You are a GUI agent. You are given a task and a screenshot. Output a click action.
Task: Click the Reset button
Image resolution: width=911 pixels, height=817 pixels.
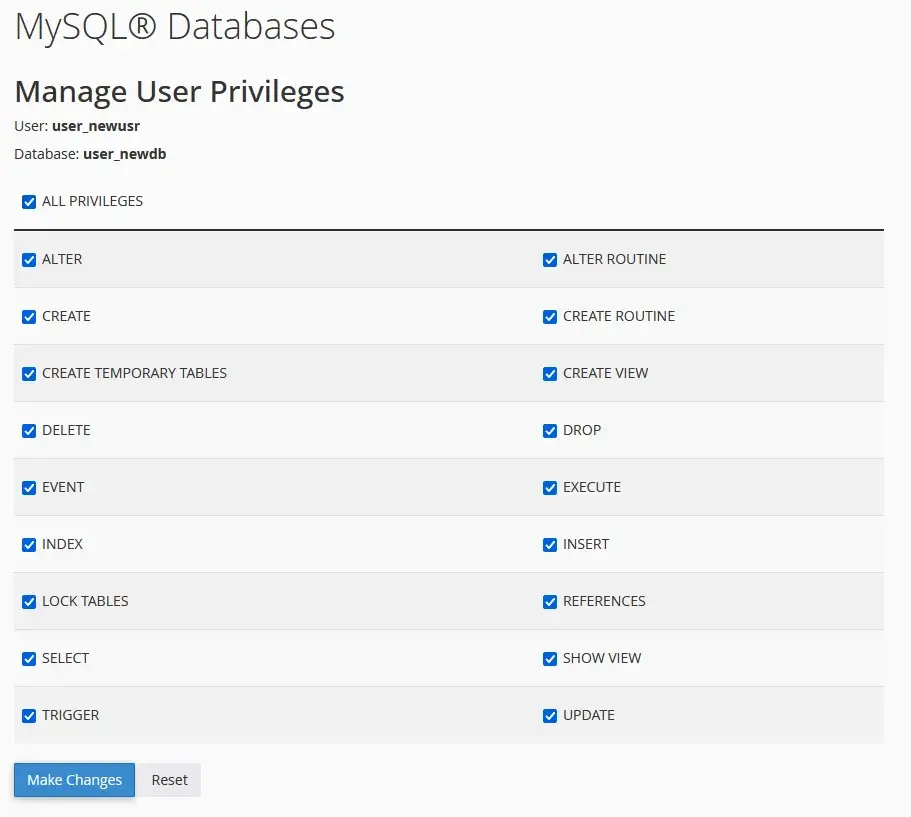[168, 780]
